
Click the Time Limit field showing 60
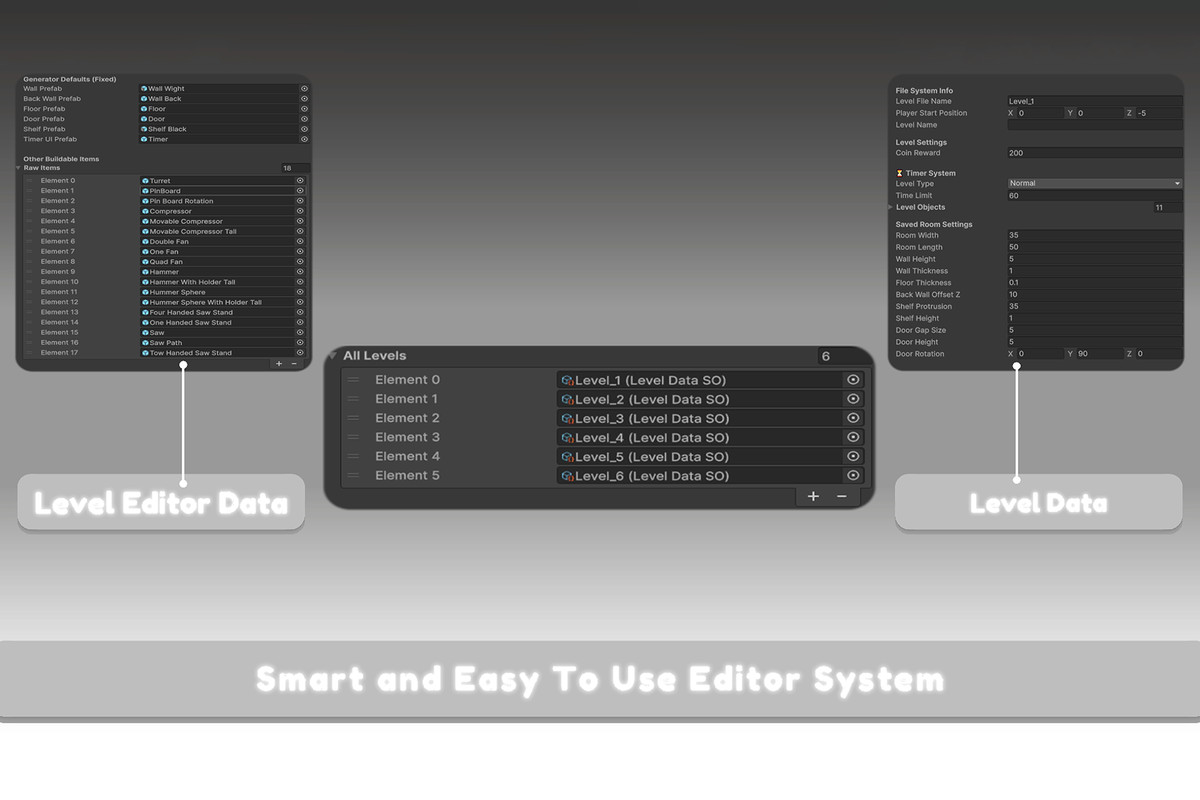click(1095, 196)
